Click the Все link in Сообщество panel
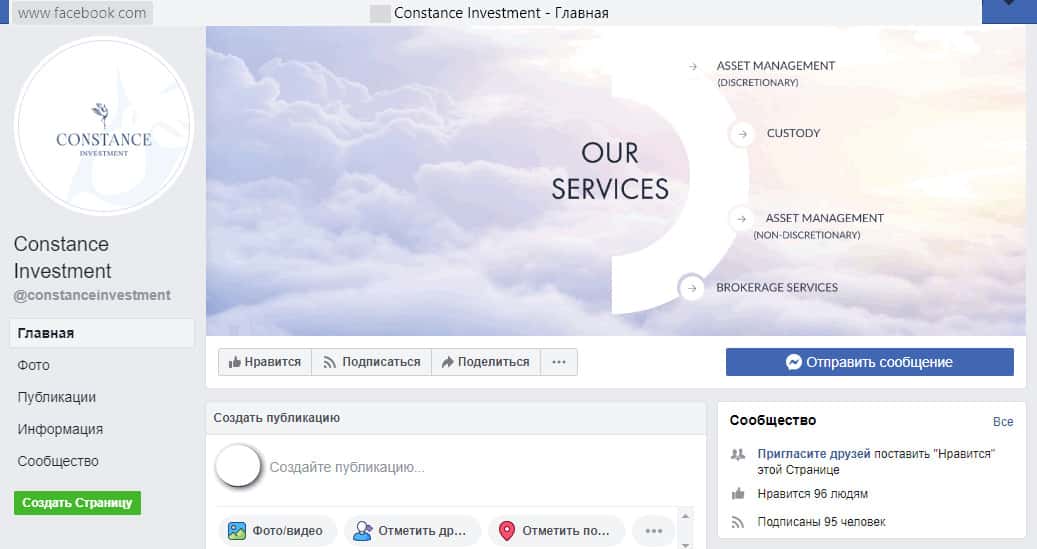Viewport: 1037px width, 549px height. point(1003,421)
